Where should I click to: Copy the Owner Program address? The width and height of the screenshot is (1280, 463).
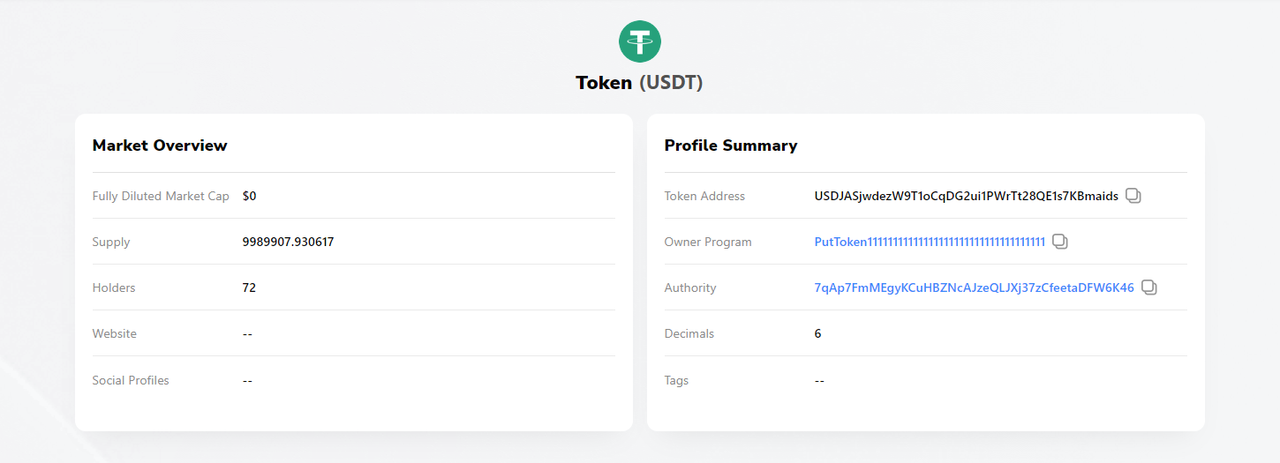tap(1060, 242)
